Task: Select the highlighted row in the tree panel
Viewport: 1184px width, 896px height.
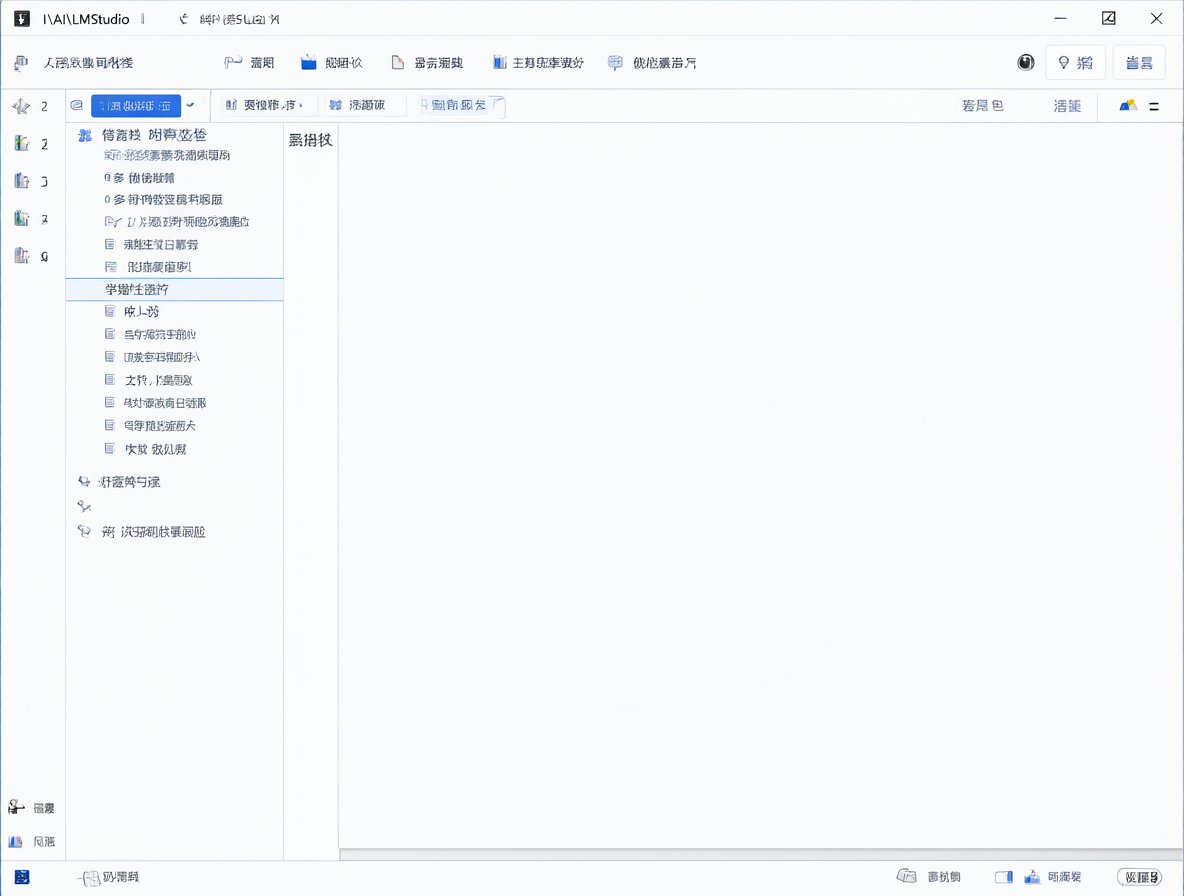Action: point(174,289)
